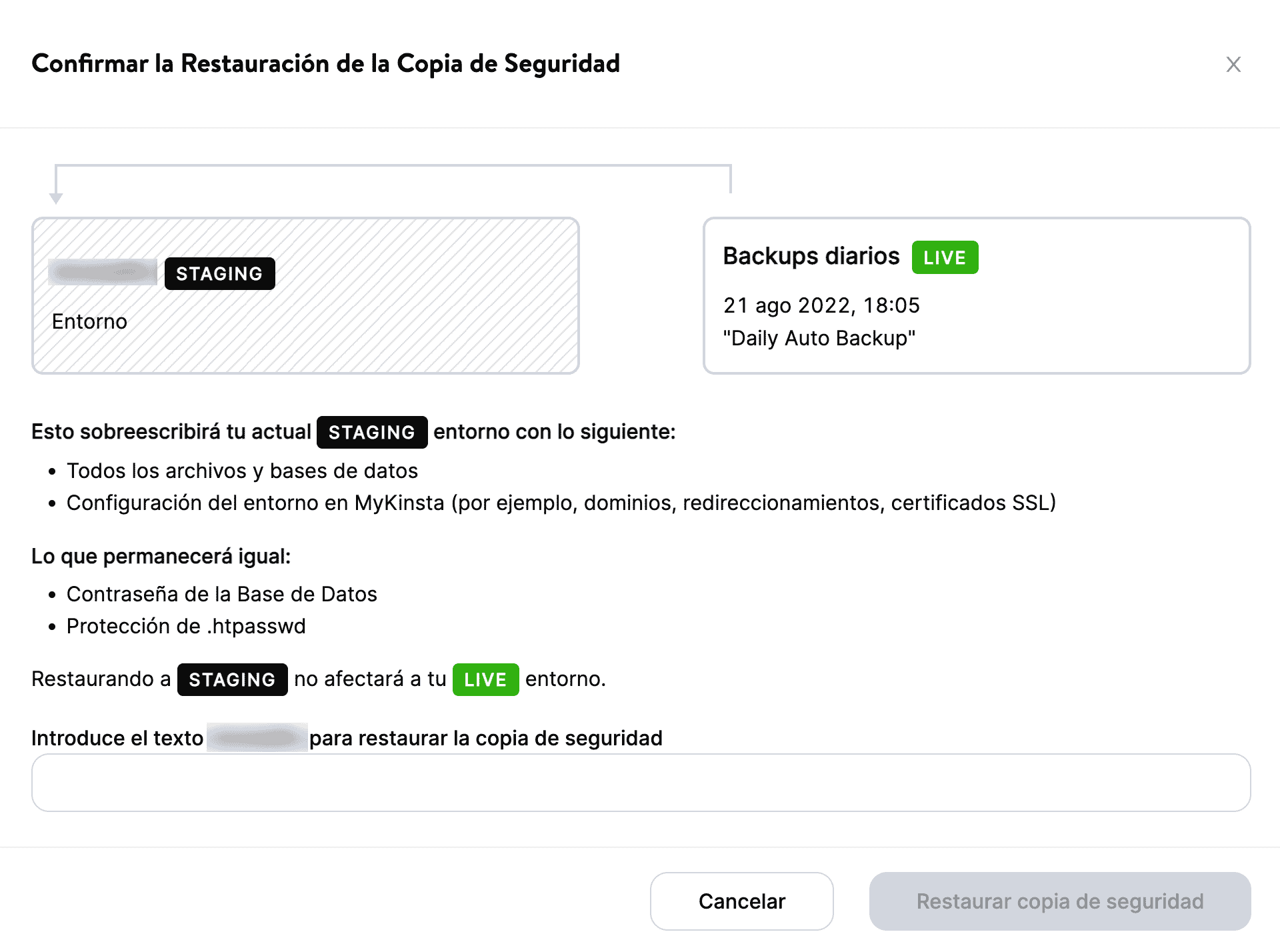This screenshot has width=1280, height=952.
Task: Select the STAGING badge in the restore sentence
Action: pos(231,679)
